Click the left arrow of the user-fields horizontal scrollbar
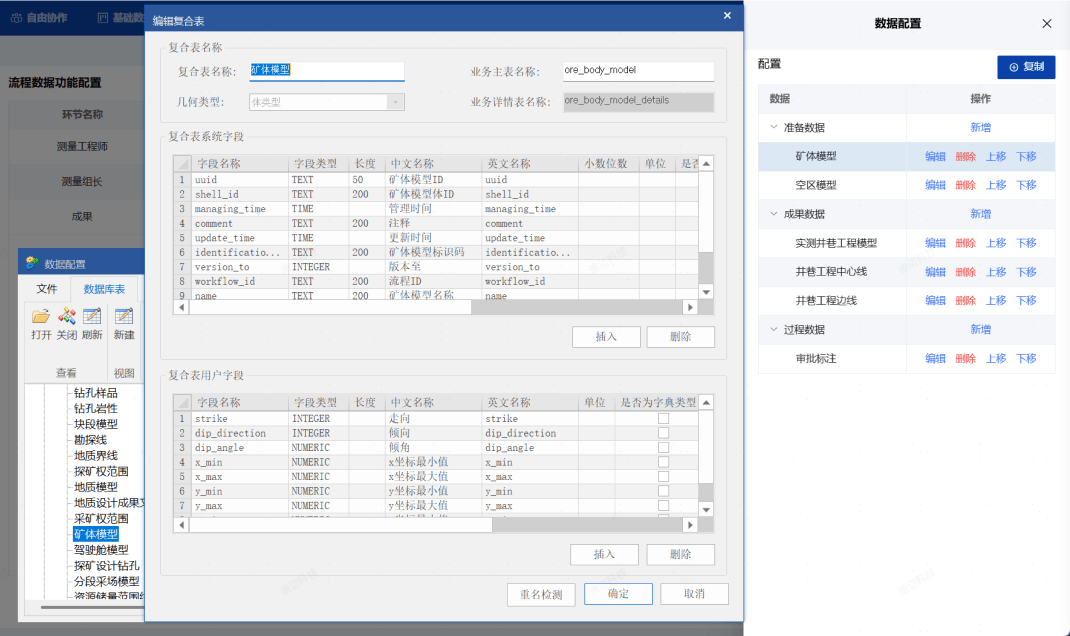The width and height of the screenshot is (1070, 636). click(182, 525)
